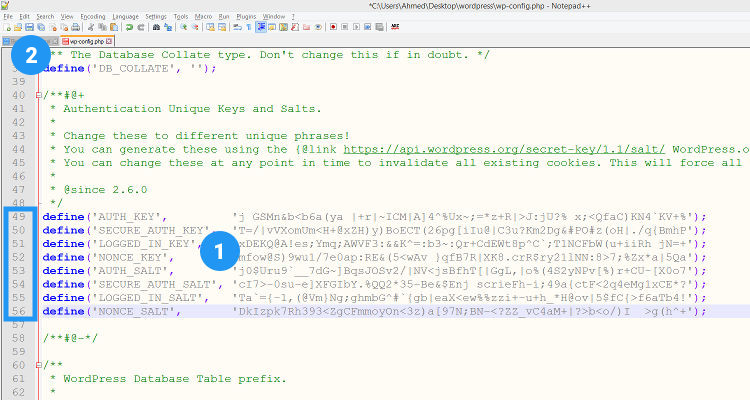Click the Paste toolbar icon
This screenshot has width=750, height=400.
click(114, 27)
